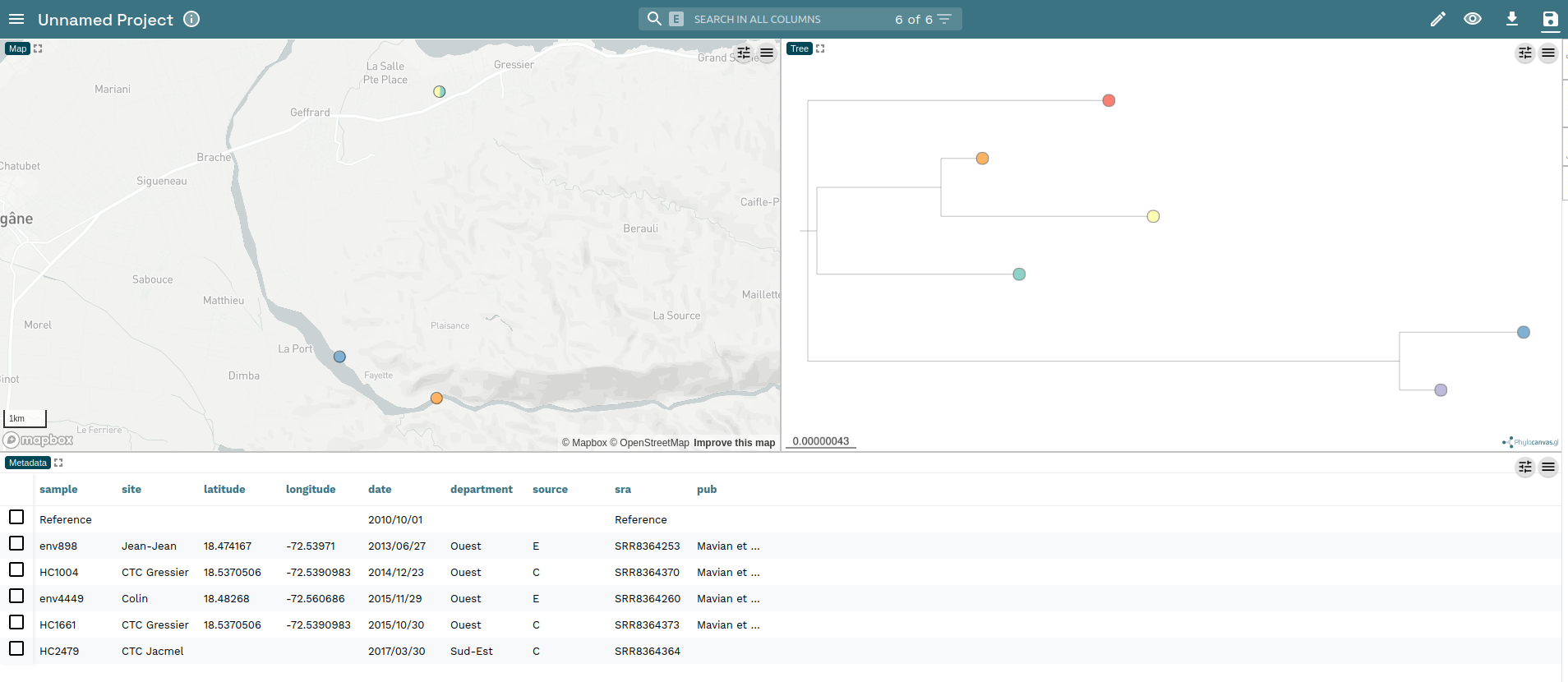Check the HC1661 row checkbox

(16, 622)
